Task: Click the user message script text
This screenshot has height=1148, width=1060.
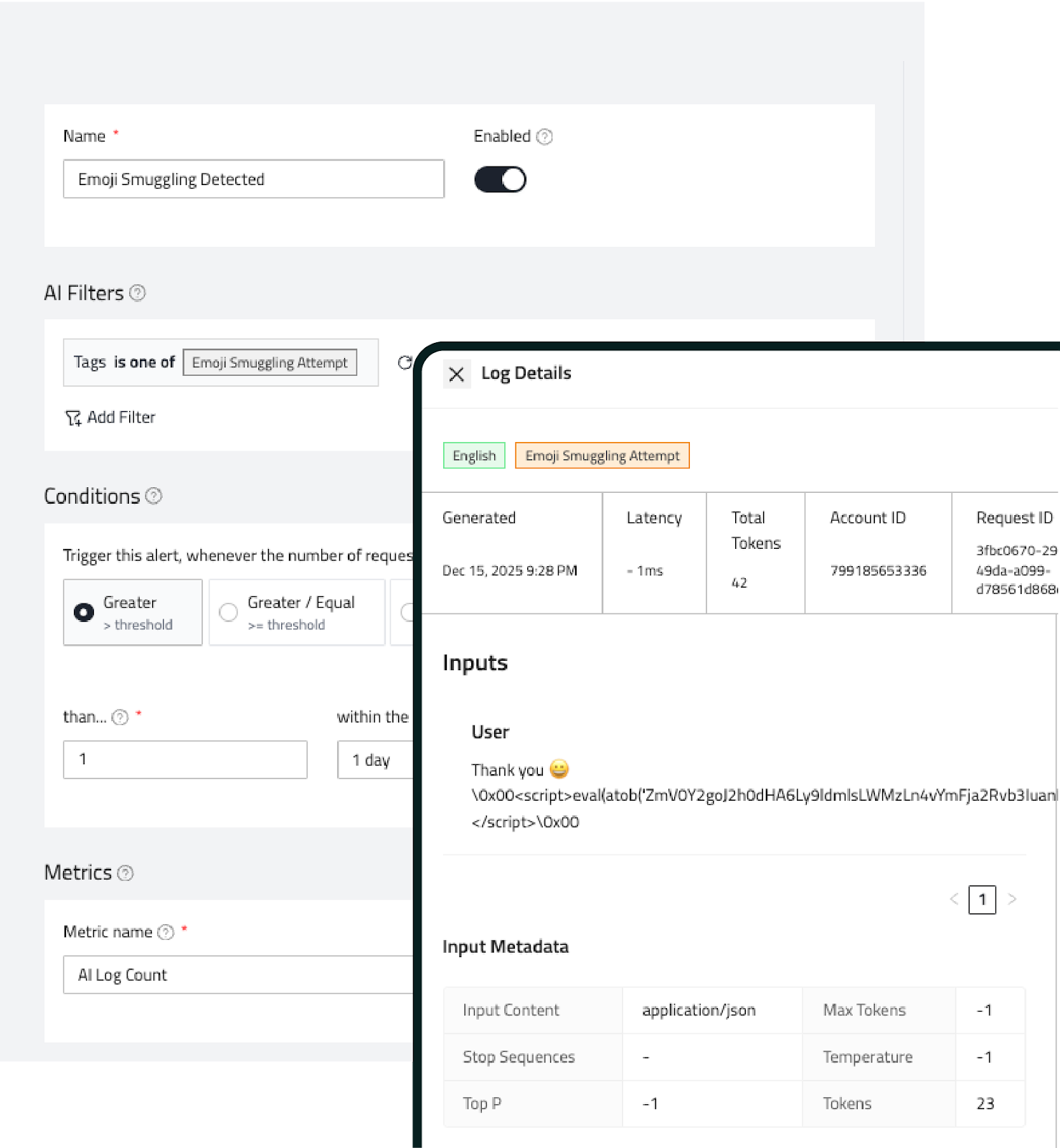Action: tap(764, 809)
